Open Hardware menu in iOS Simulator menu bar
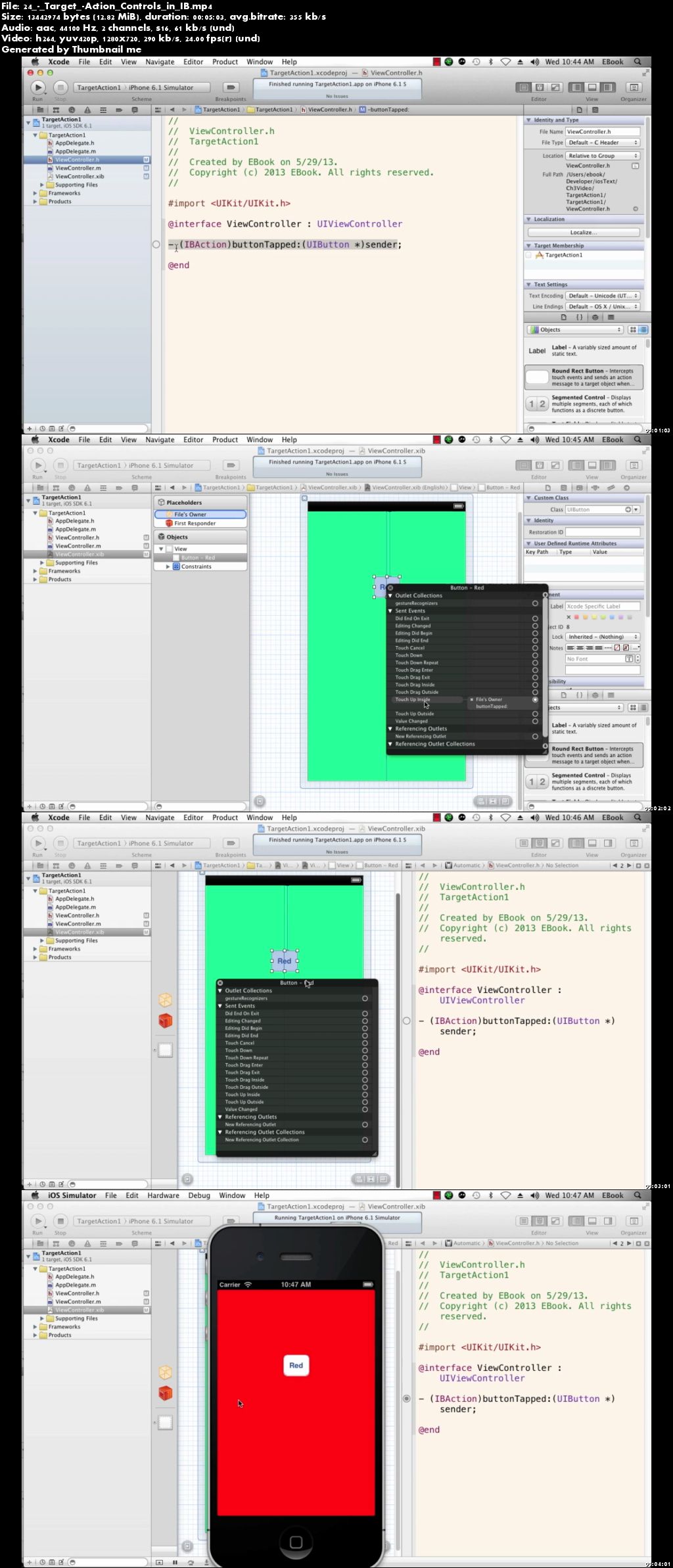The width and height of the screenshot is (673, 1568). coord(163,1195)
